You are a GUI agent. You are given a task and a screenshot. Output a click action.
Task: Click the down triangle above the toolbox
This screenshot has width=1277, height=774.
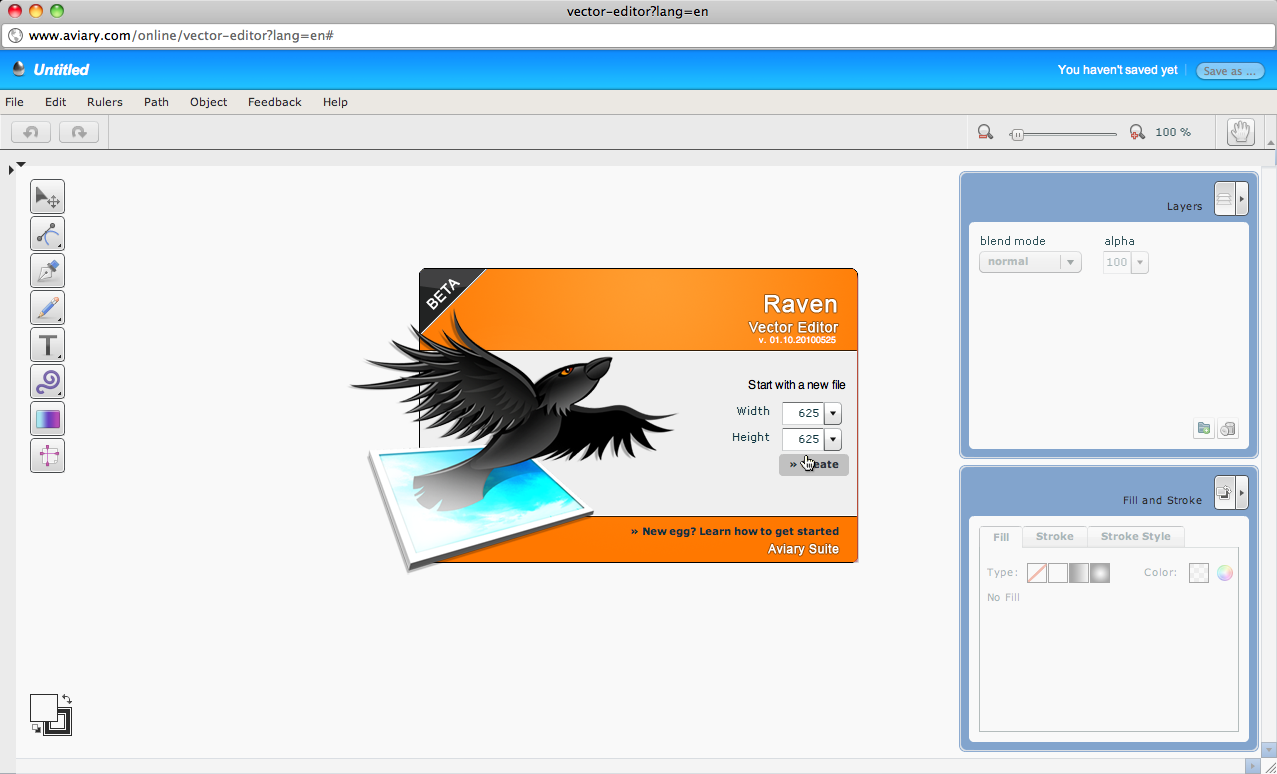pyautogui.click(x=20, y=164)
